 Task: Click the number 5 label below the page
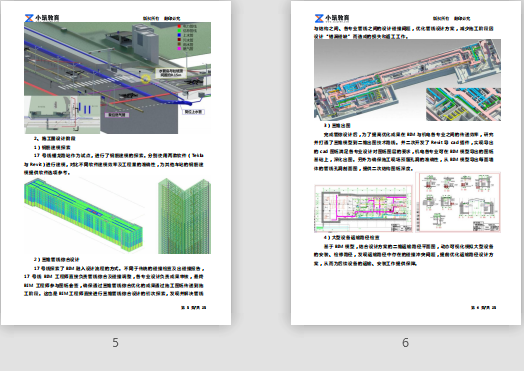click(115, 343)
